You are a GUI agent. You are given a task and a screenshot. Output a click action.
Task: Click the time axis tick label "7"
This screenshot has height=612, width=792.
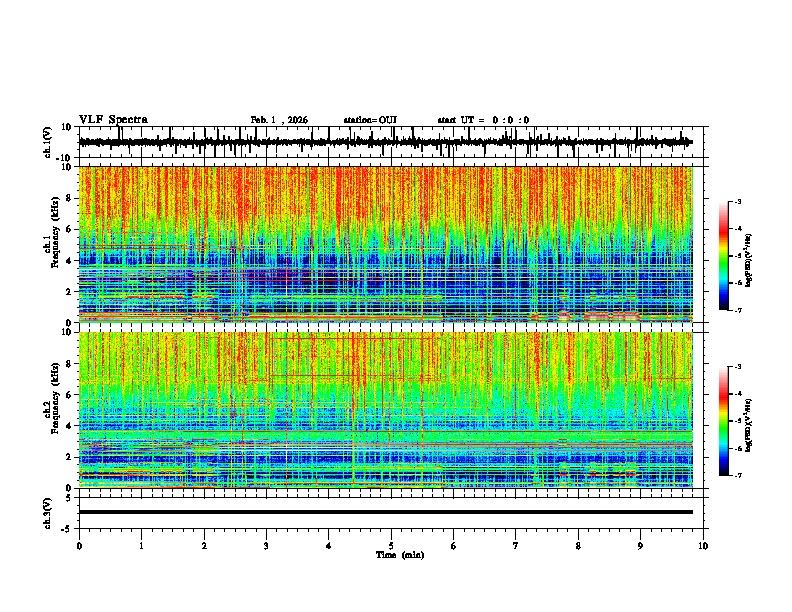point(516,546)
